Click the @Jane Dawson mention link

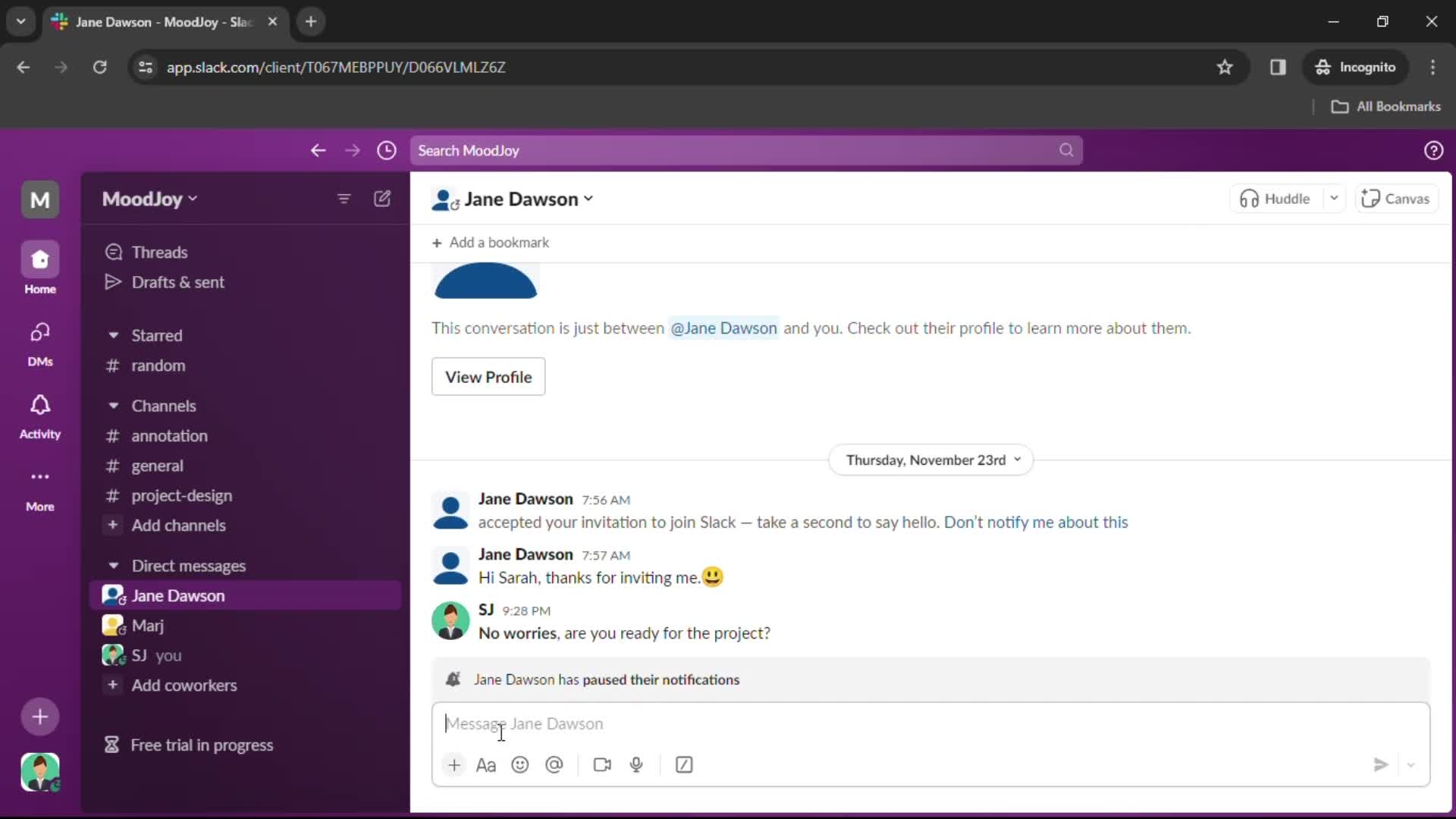(723, 328)
